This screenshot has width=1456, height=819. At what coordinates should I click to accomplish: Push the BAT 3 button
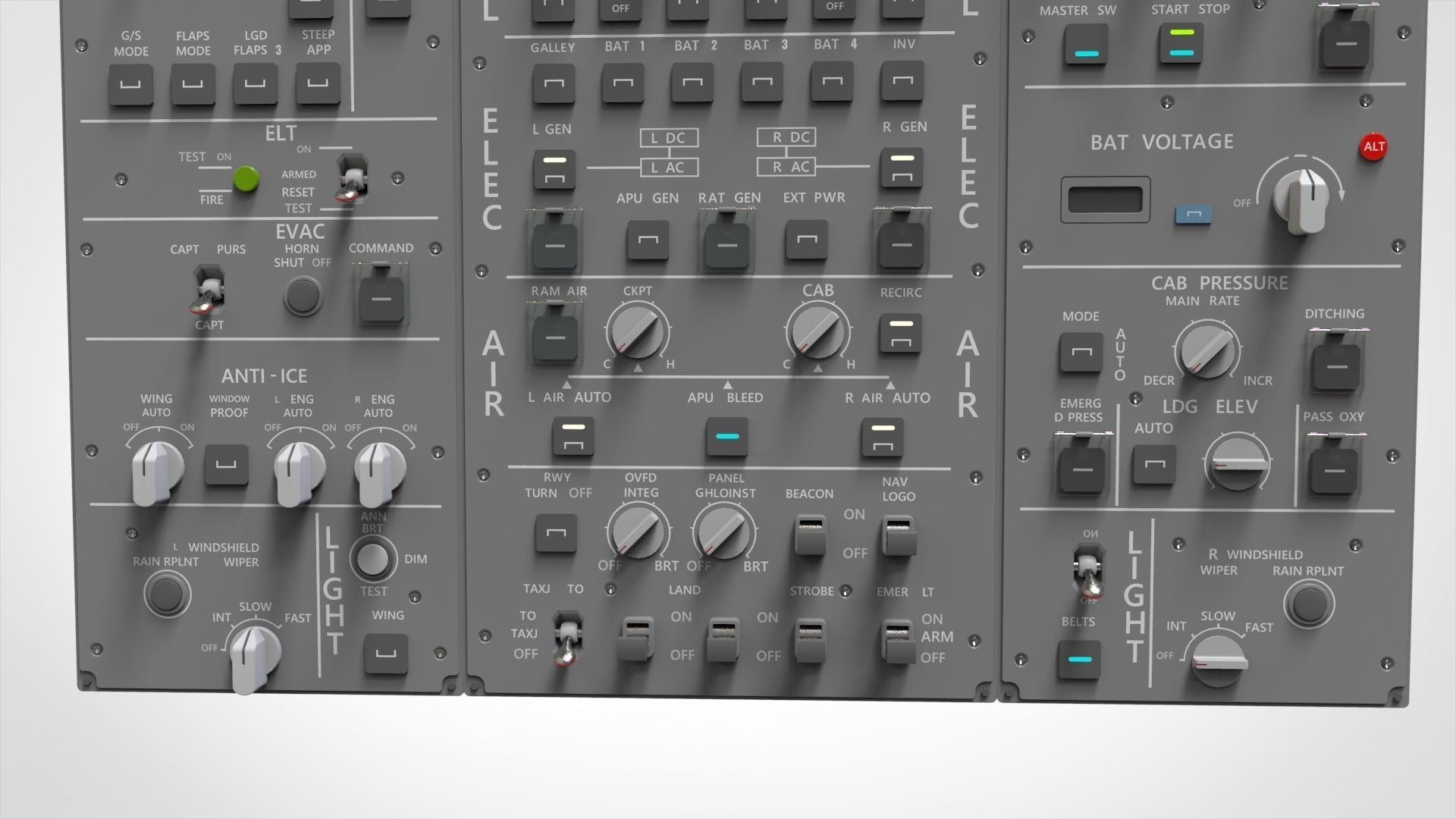coord(762,82)
